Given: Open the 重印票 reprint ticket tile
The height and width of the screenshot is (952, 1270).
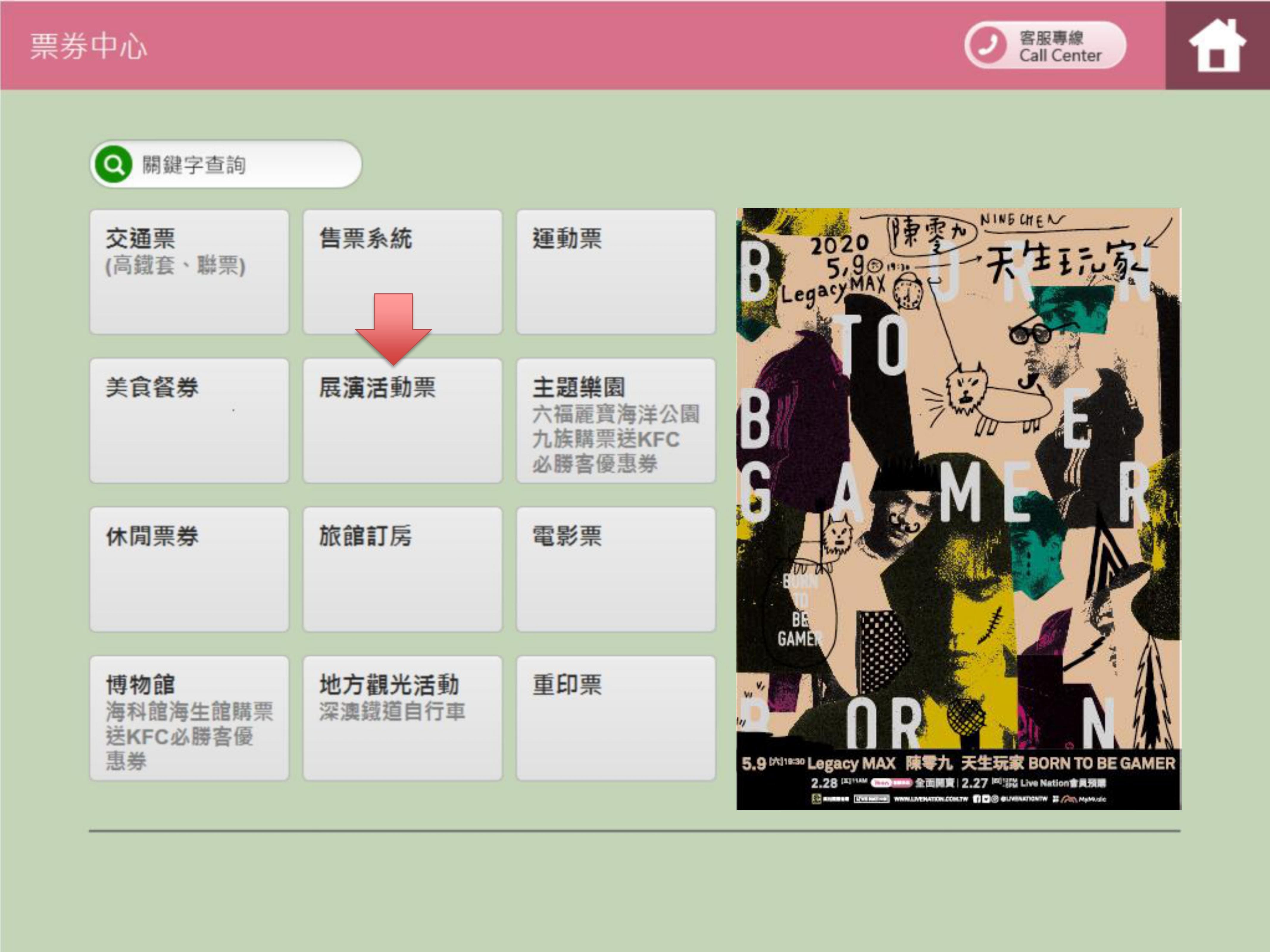Looking at the screenshot, I should point(616,718).
